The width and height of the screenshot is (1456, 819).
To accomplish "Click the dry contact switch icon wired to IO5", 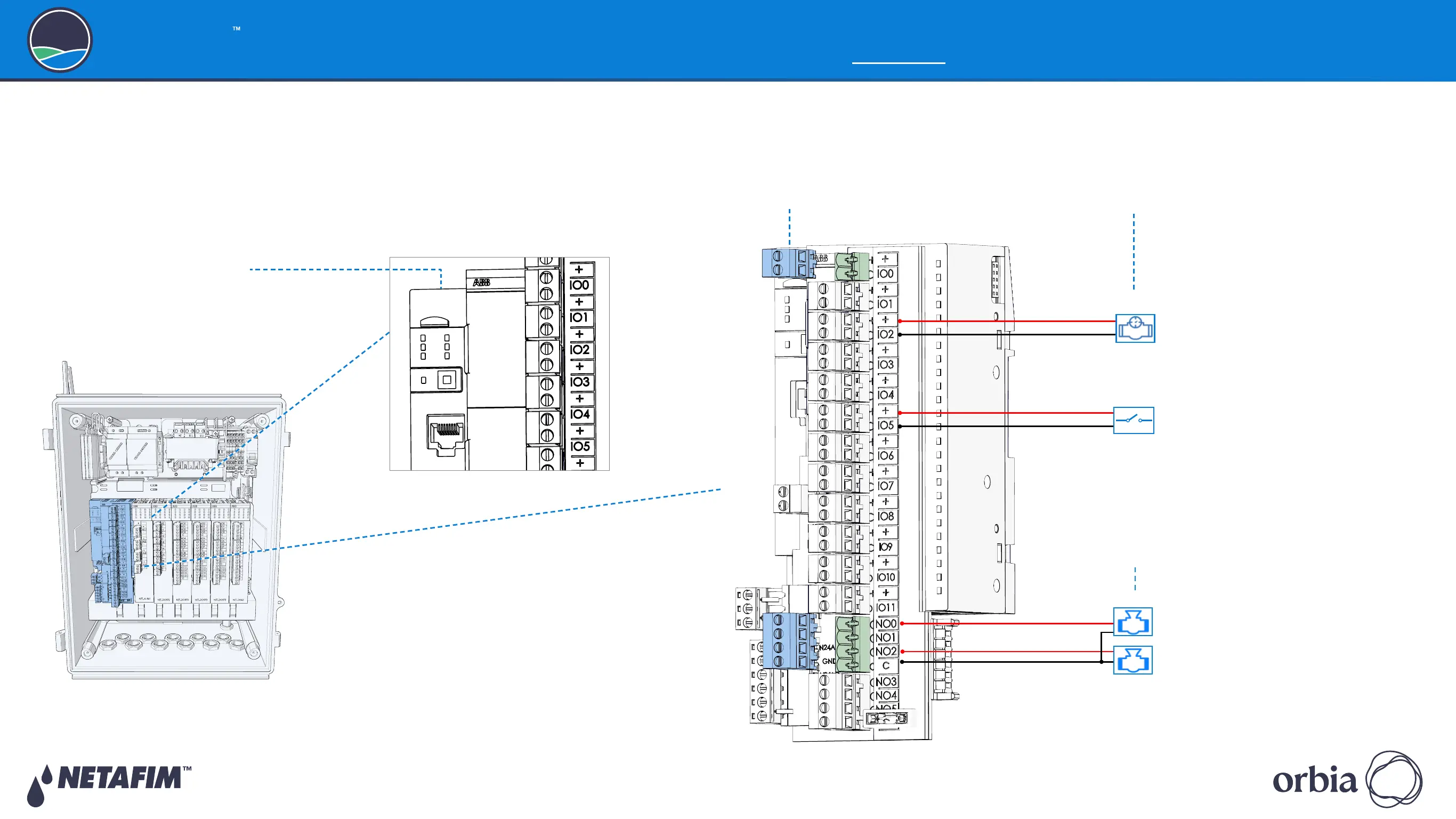I will [1133, 420].
